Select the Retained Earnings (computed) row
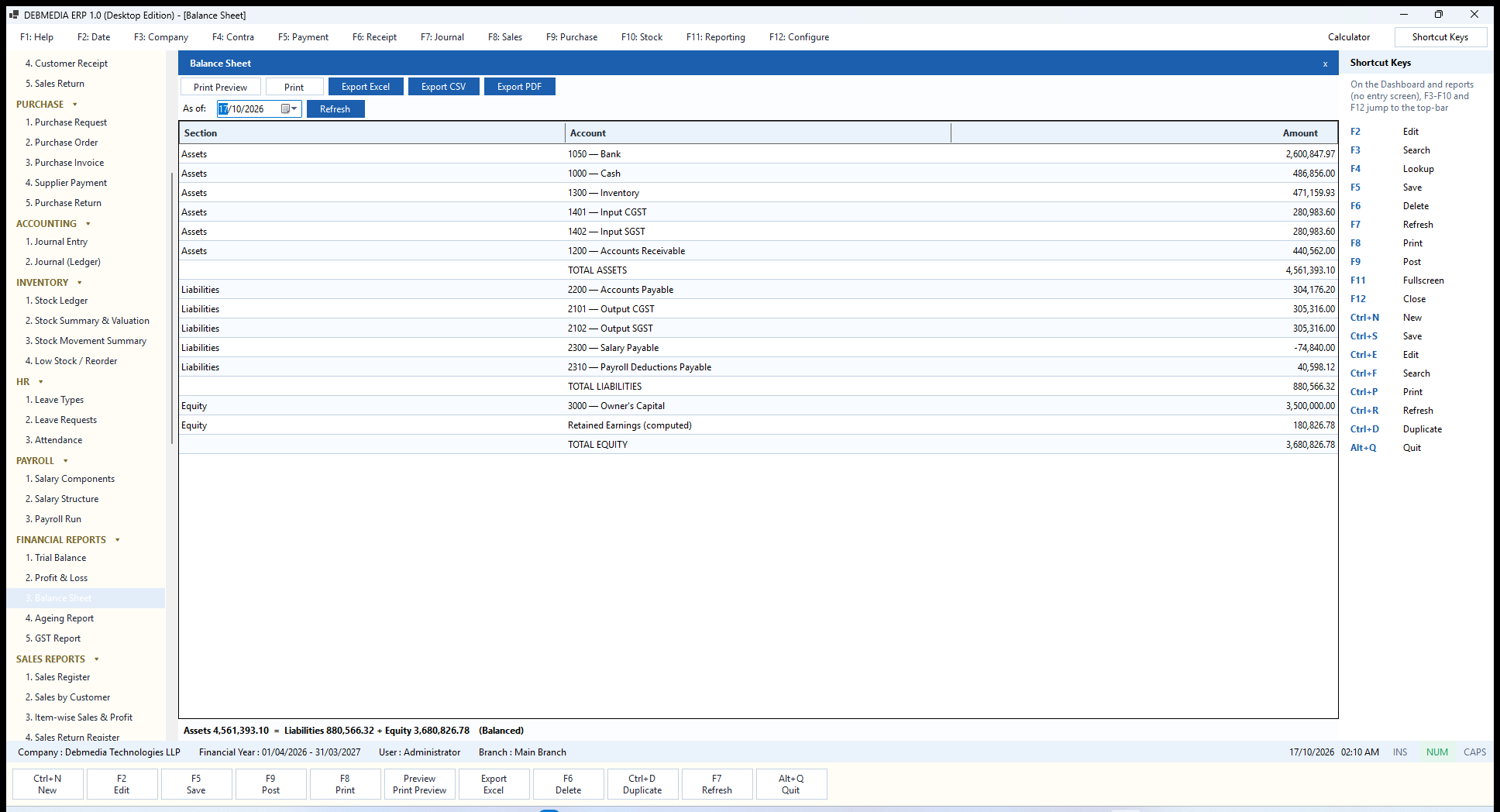This screenshot has width=1500, height=812. pos(759,425)
